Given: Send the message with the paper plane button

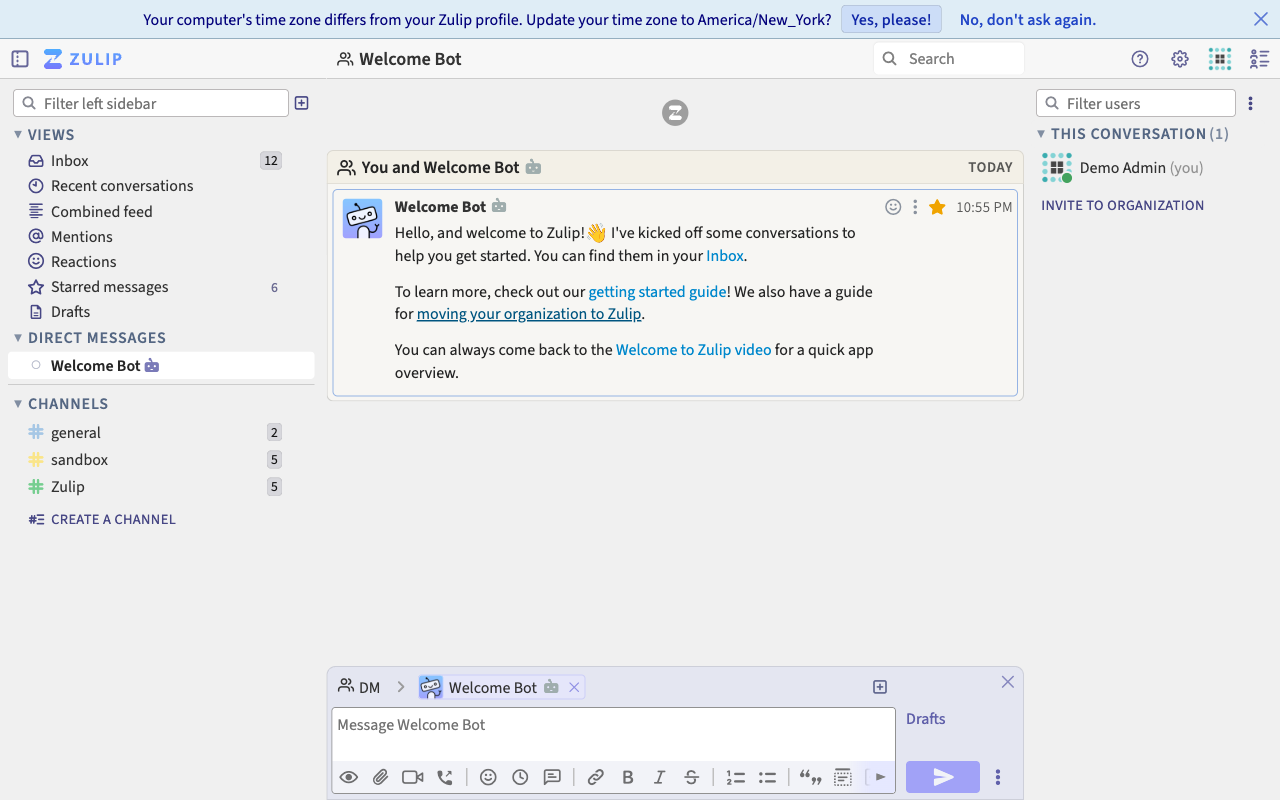Looking at the screenshot, I should coord(943,777).
